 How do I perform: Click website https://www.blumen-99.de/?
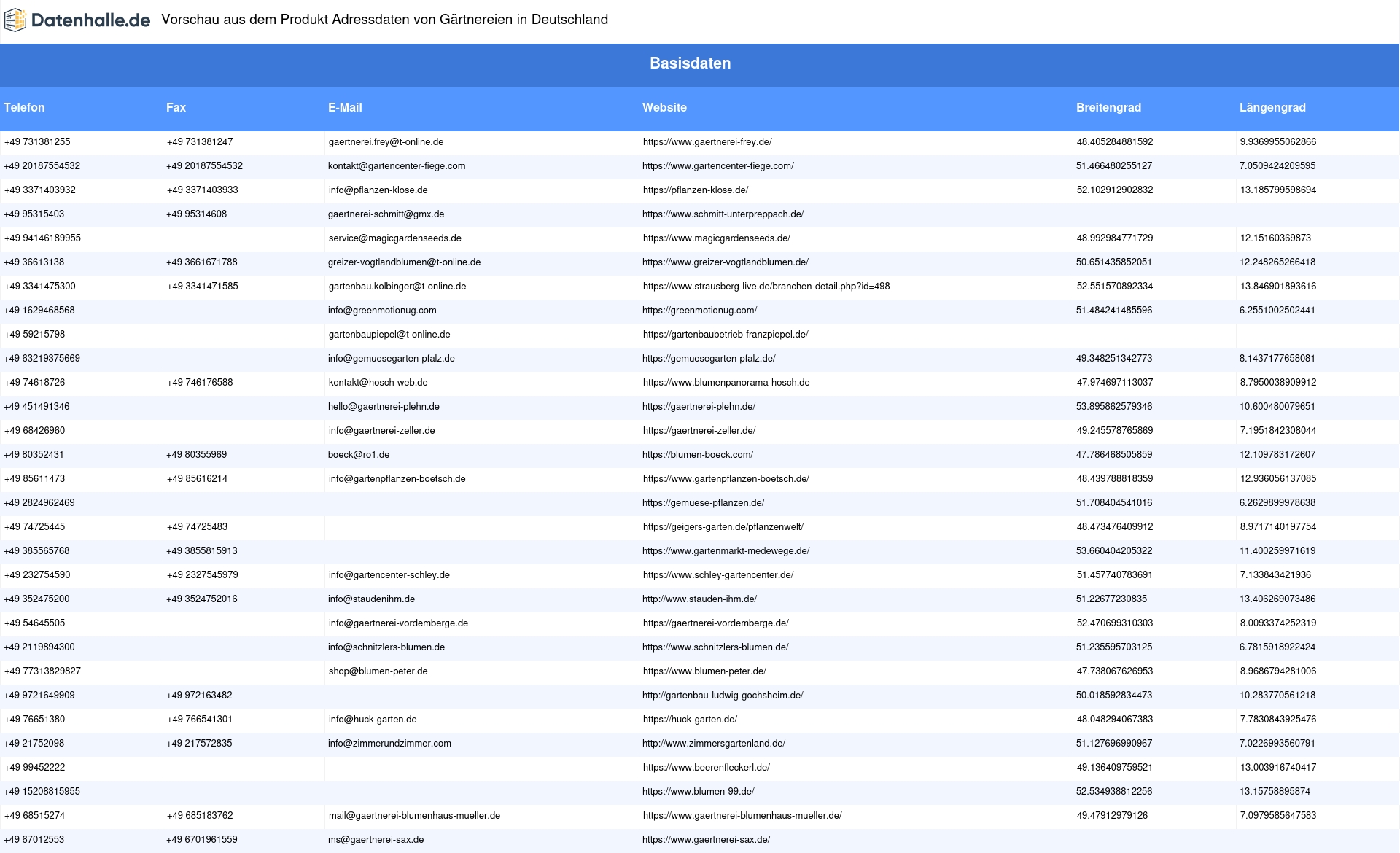699,792
